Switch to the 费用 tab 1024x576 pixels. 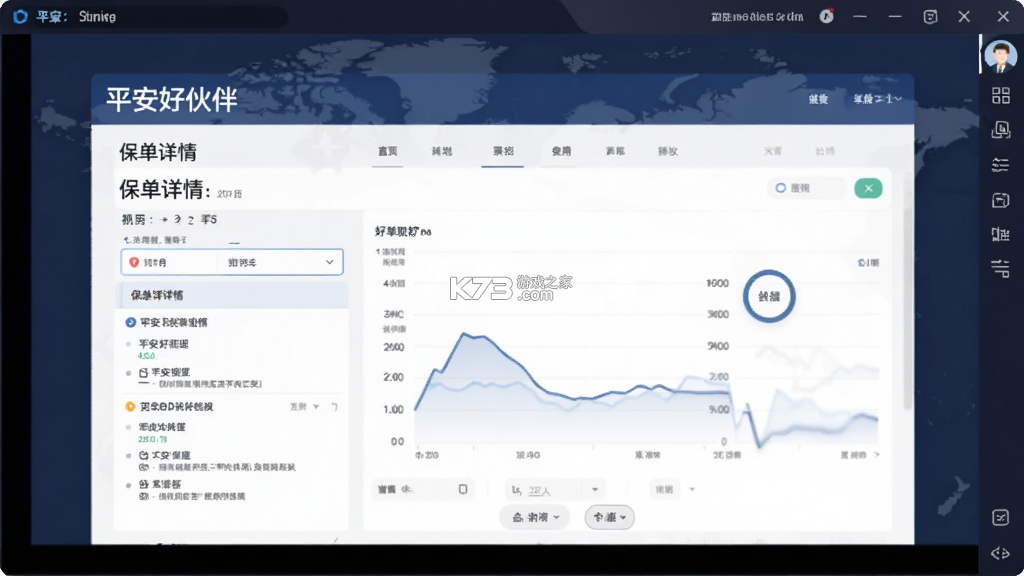click(x=562, y=151)
